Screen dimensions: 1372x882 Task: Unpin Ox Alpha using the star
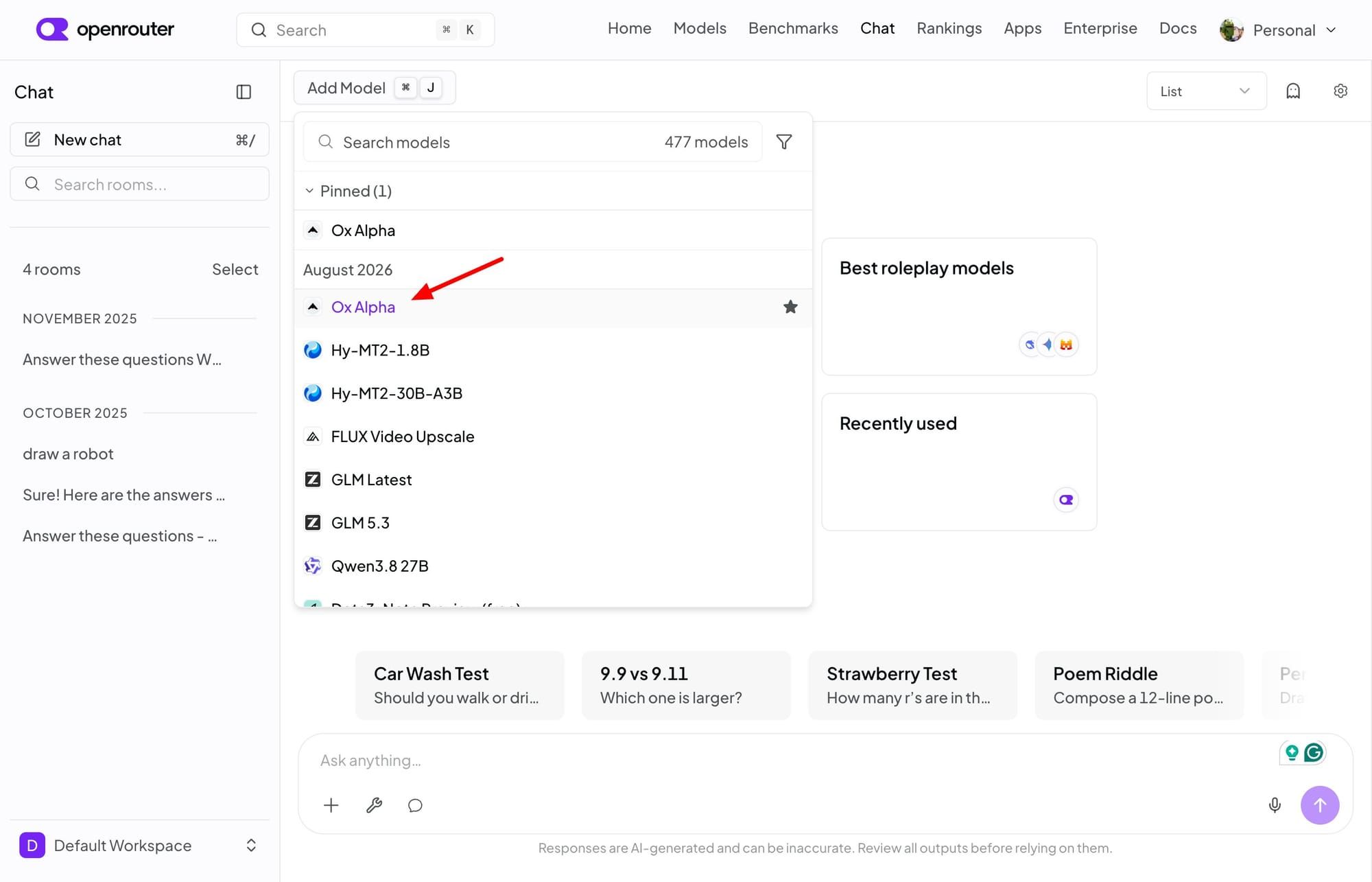[790, 307]
